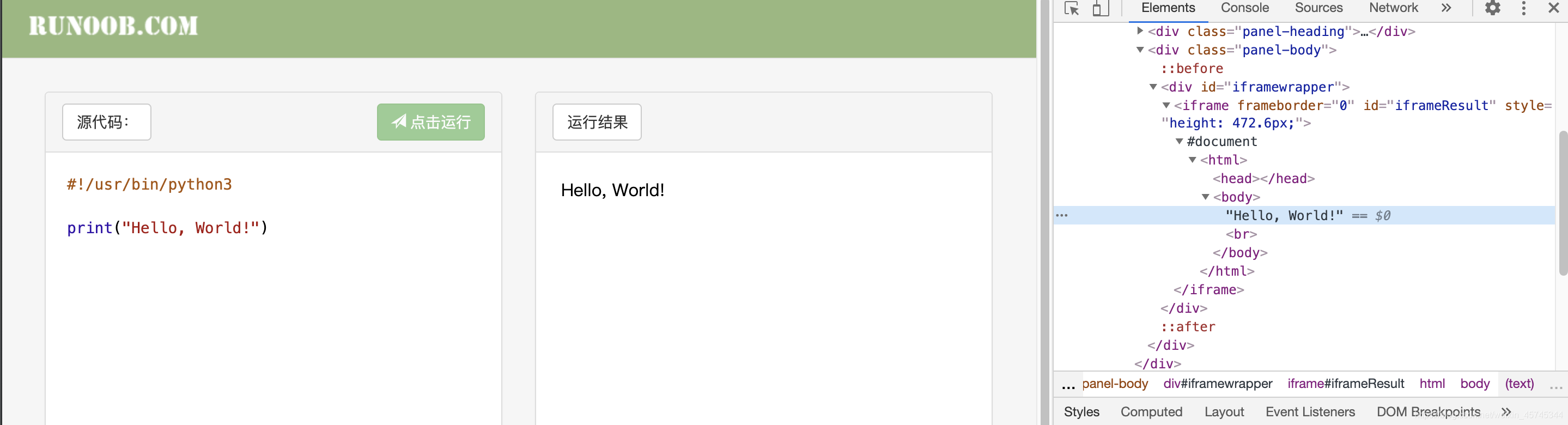The image size is (1568, 425).
Task: Expand the panel-heading div node
Action: pos(1140,31)
